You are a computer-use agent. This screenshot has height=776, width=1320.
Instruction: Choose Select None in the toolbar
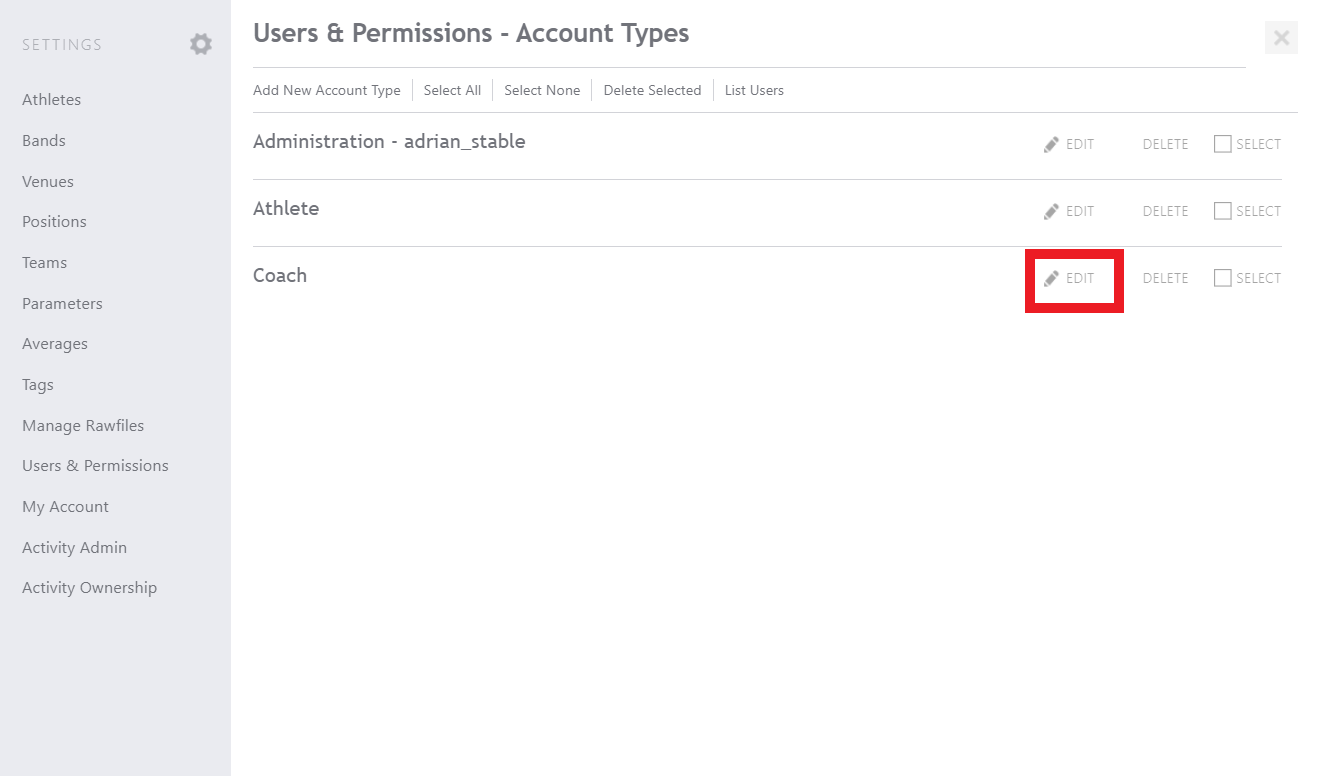click(x=542, y=90)
